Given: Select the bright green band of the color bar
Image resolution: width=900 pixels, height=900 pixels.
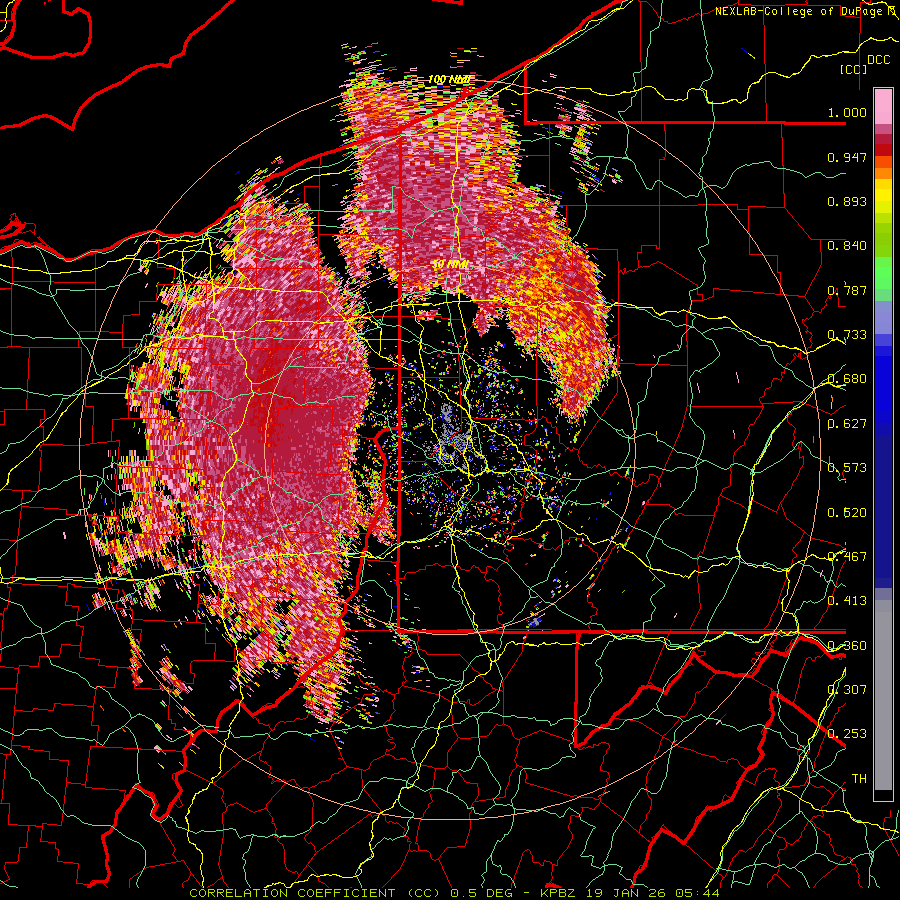Looking at the screenshot, I should click(883, 273).
